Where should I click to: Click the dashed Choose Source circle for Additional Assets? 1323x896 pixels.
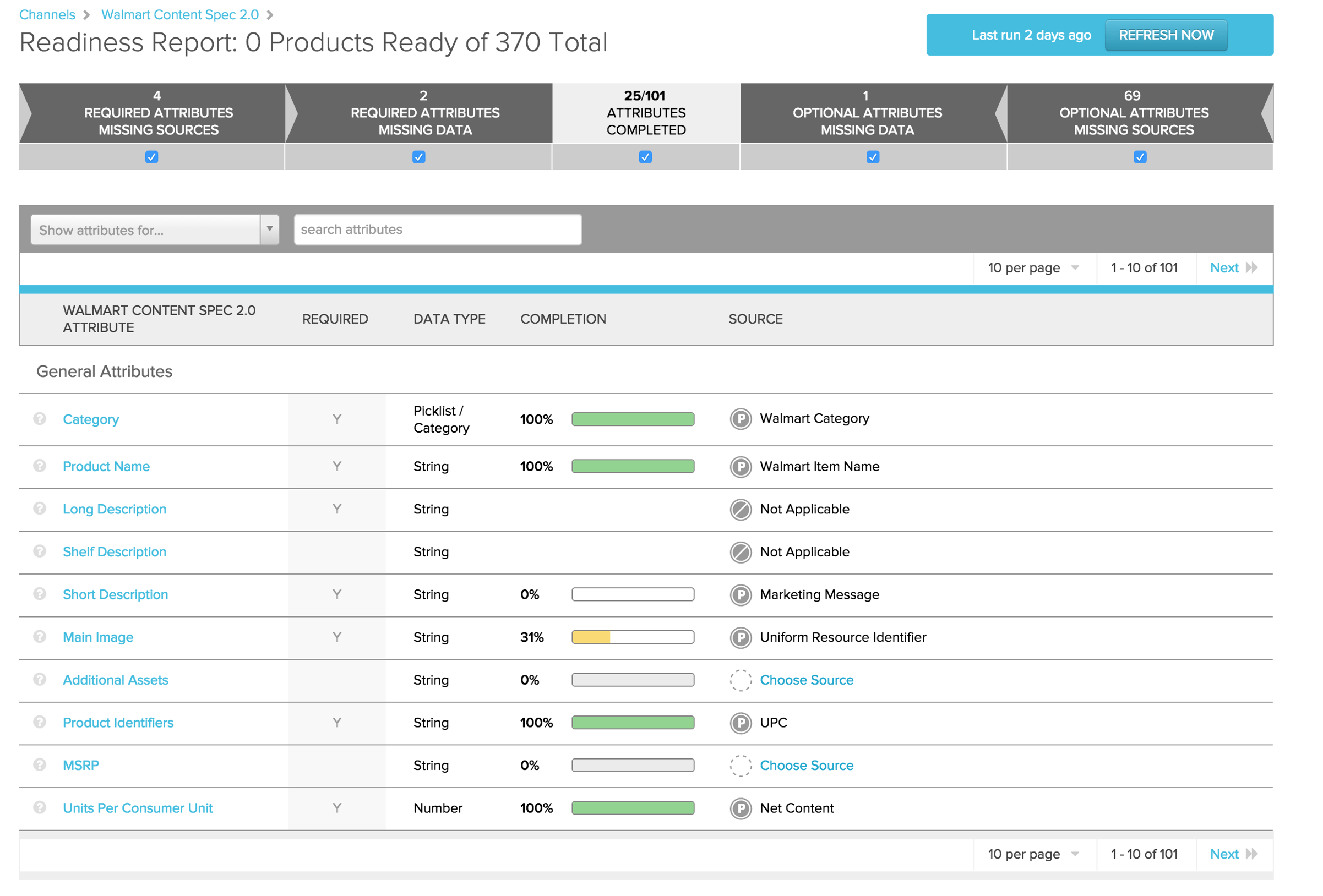(x=740, y=680)
